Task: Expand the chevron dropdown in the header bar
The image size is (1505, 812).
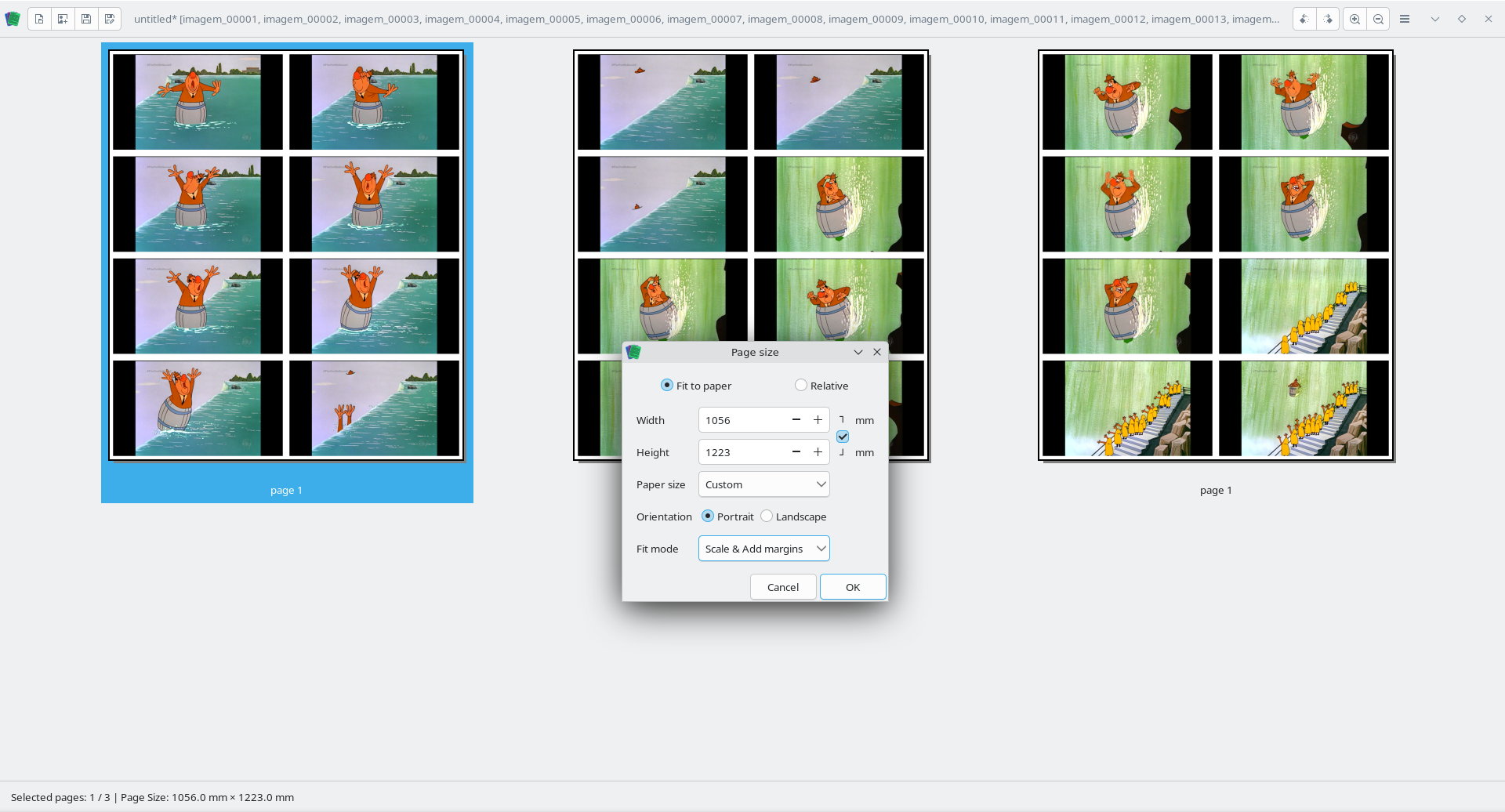Action: (x=1435, y=19)
